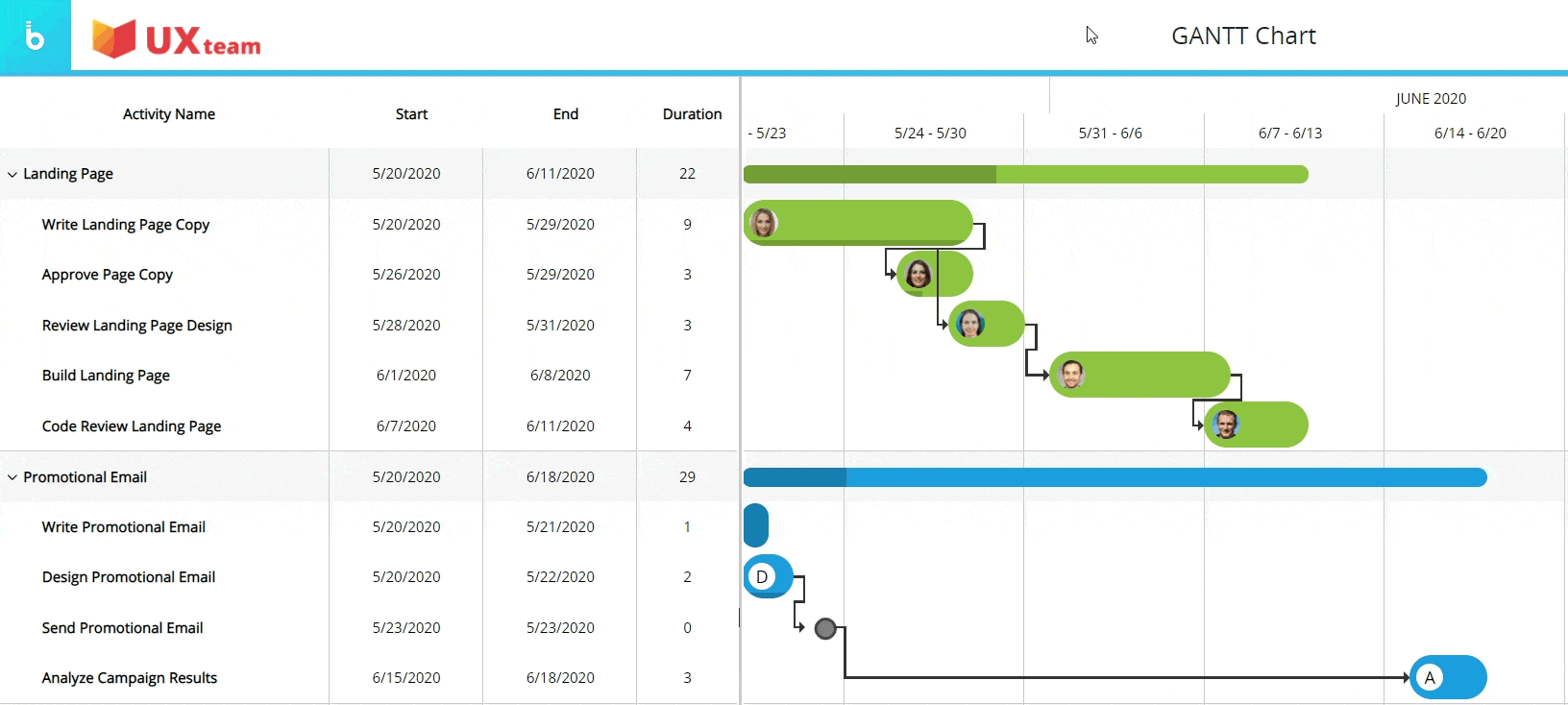Image resolution: width=1568 pixels, height=705 pixels.
Task: Click the Duration column header
Action: click(692, 114)
